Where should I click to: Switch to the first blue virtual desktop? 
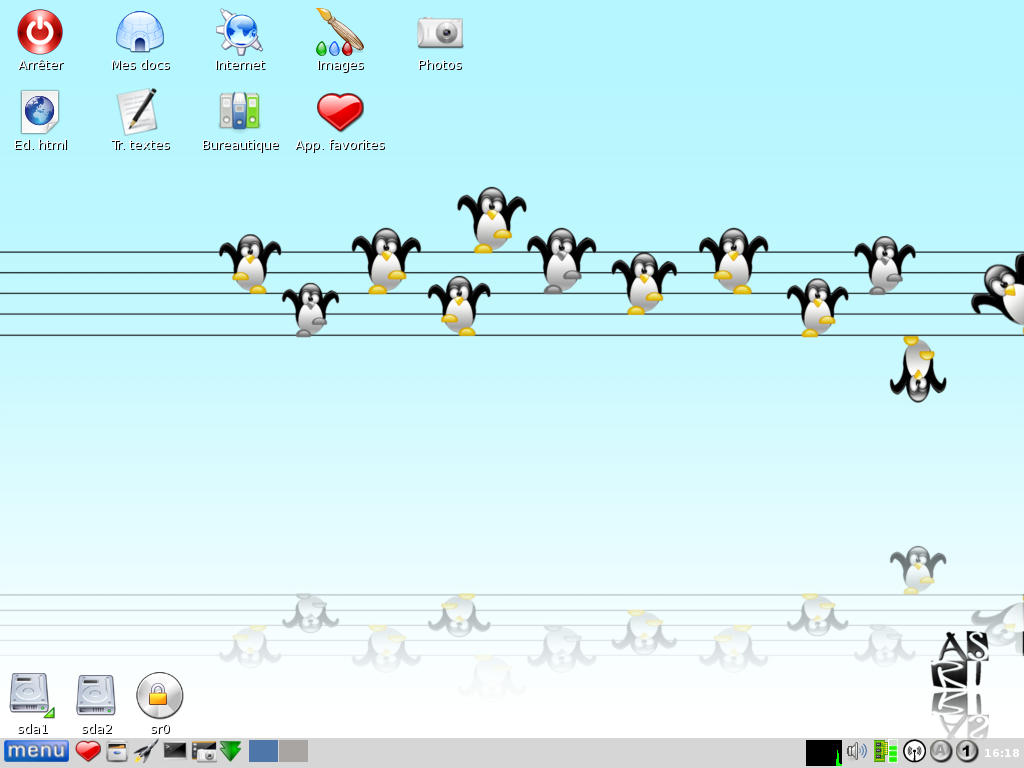click(263, 751)
